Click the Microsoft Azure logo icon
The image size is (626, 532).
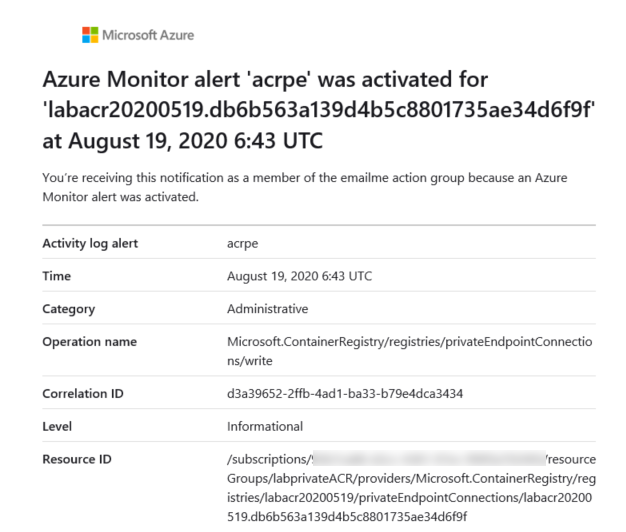[x=90, y=35]
